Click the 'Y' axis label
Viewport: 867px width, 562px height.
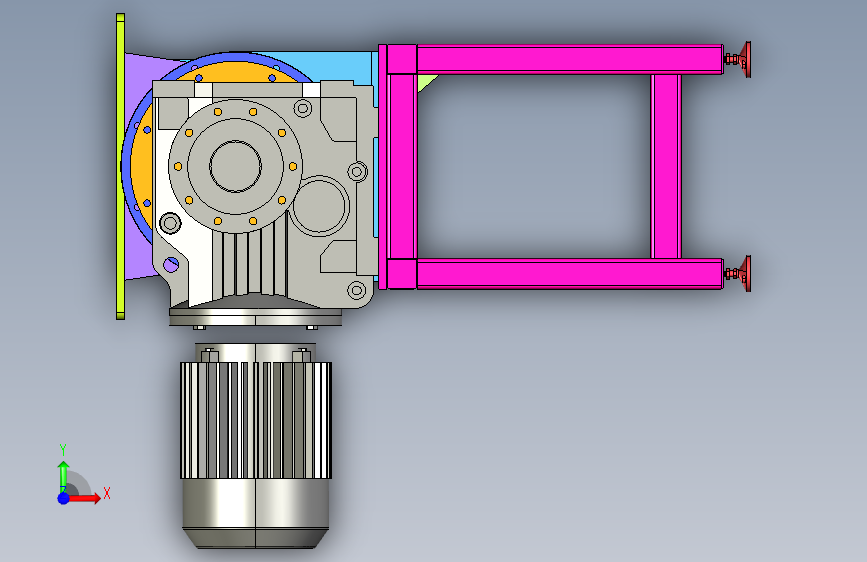(x=63, y=450)
